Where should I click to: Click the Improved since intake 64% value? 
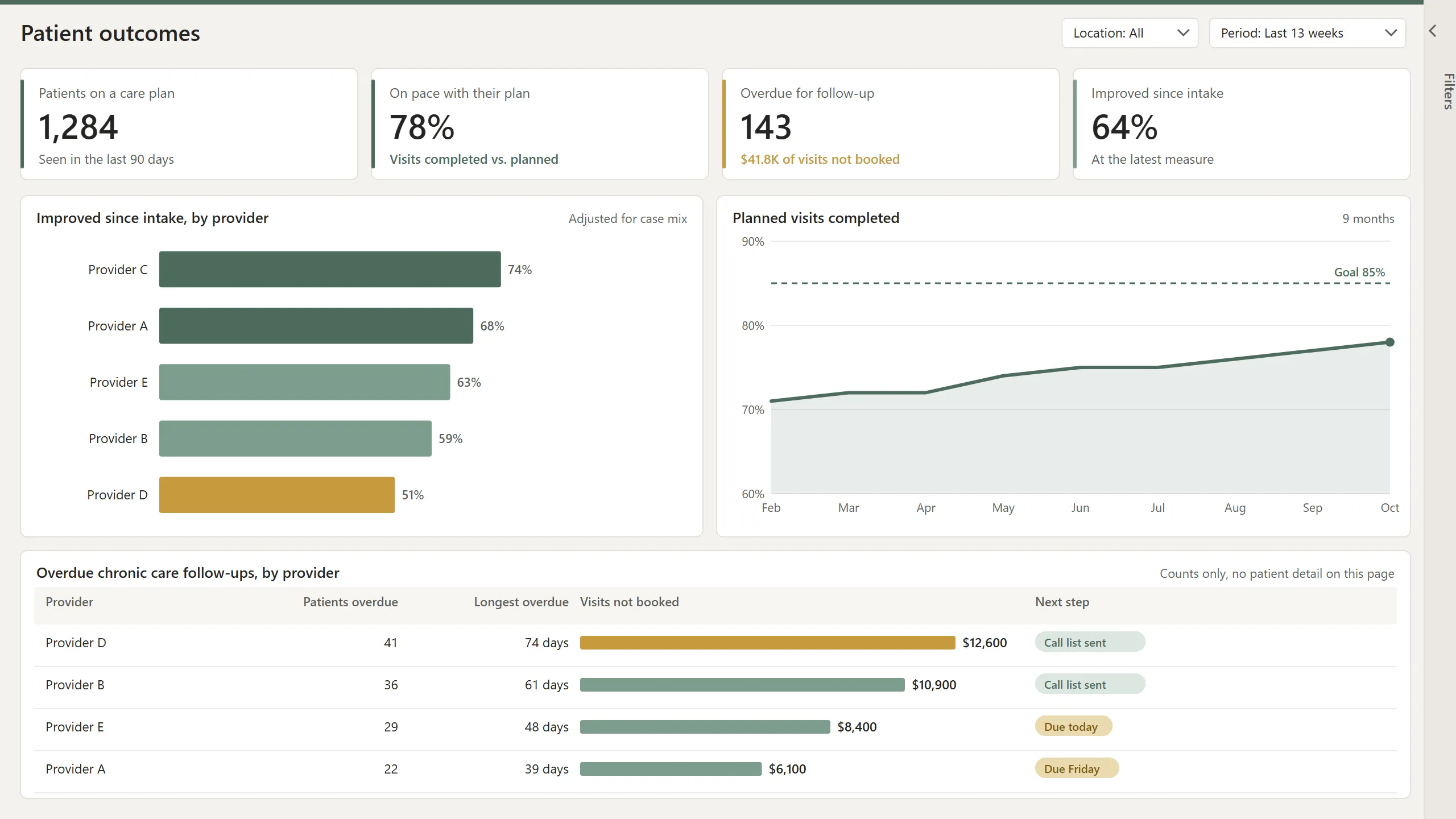pos(1124,126)
